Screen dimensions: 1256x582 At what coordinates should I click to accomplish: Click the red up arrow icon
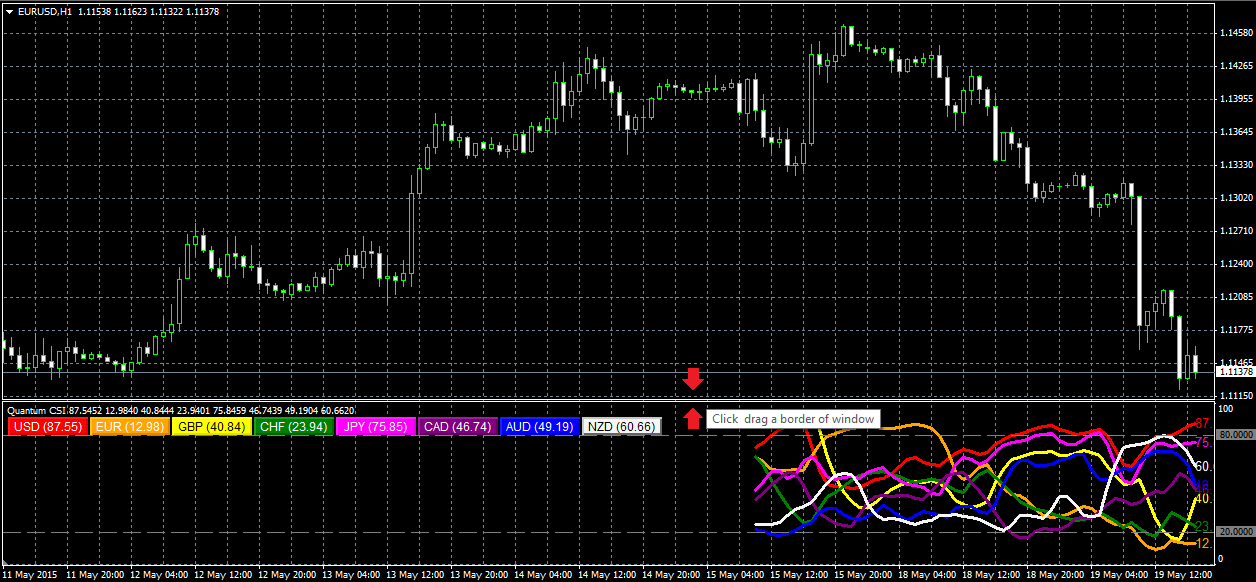coord(693,418)
